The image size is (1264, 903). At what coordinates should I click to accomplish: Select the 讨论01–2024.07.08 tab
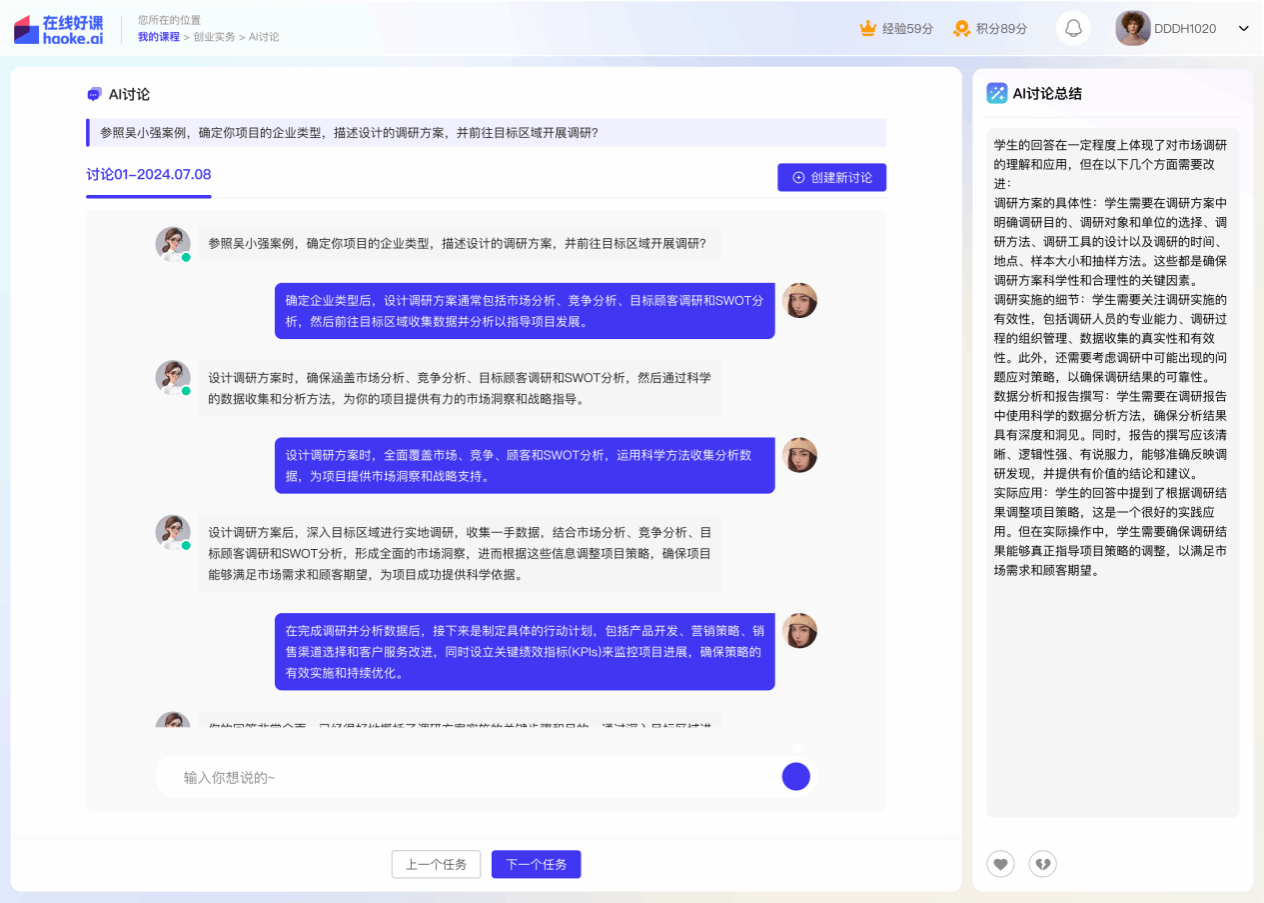point(148,175)
